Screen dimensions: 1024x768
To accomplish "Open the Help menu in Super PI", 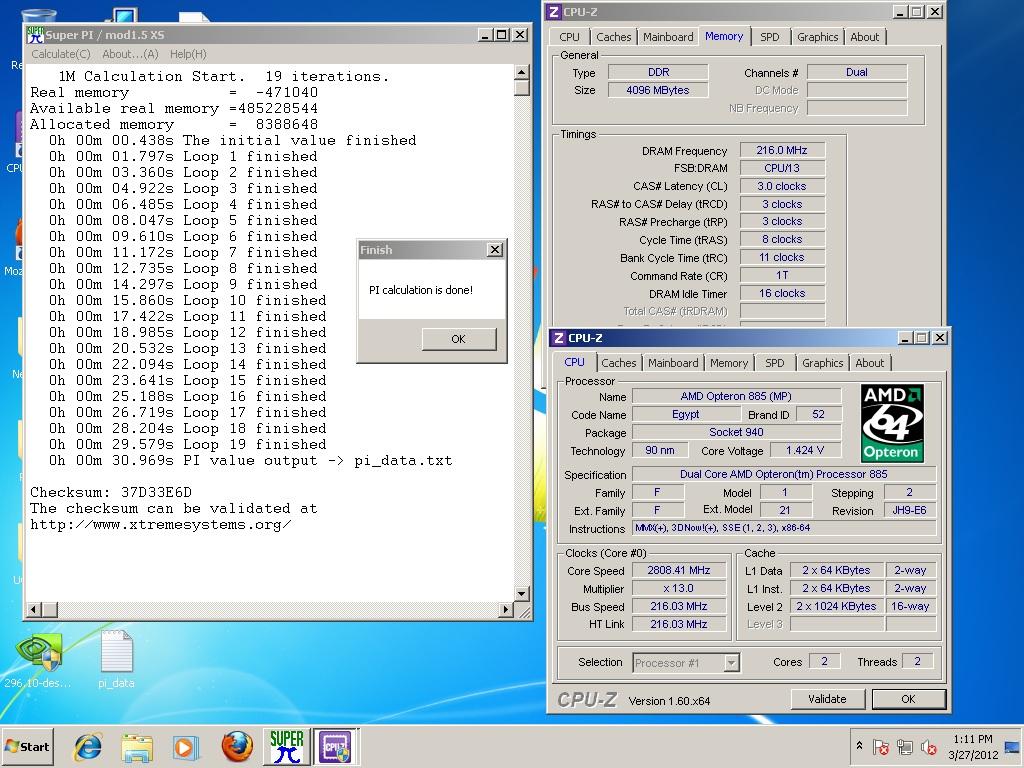I will click(188, 54).
